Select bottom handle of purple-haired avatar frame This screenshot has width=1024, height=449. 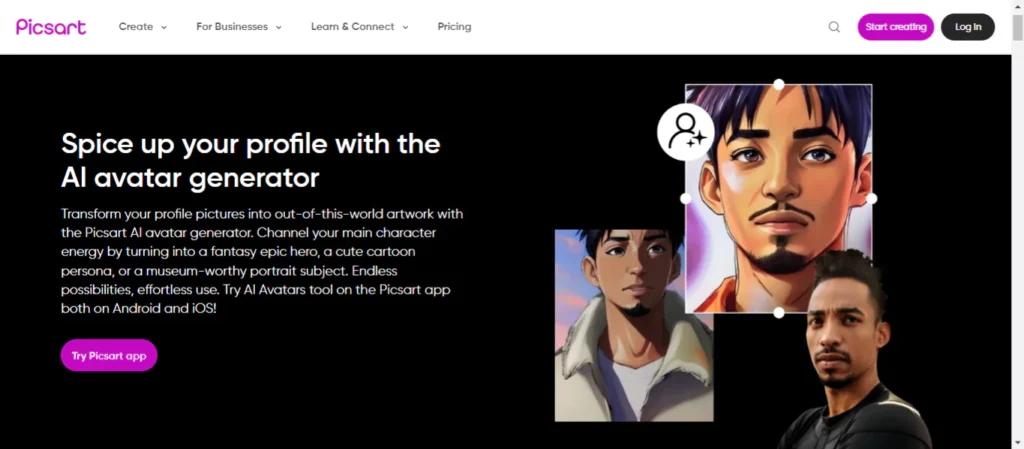tap(778, 313)
